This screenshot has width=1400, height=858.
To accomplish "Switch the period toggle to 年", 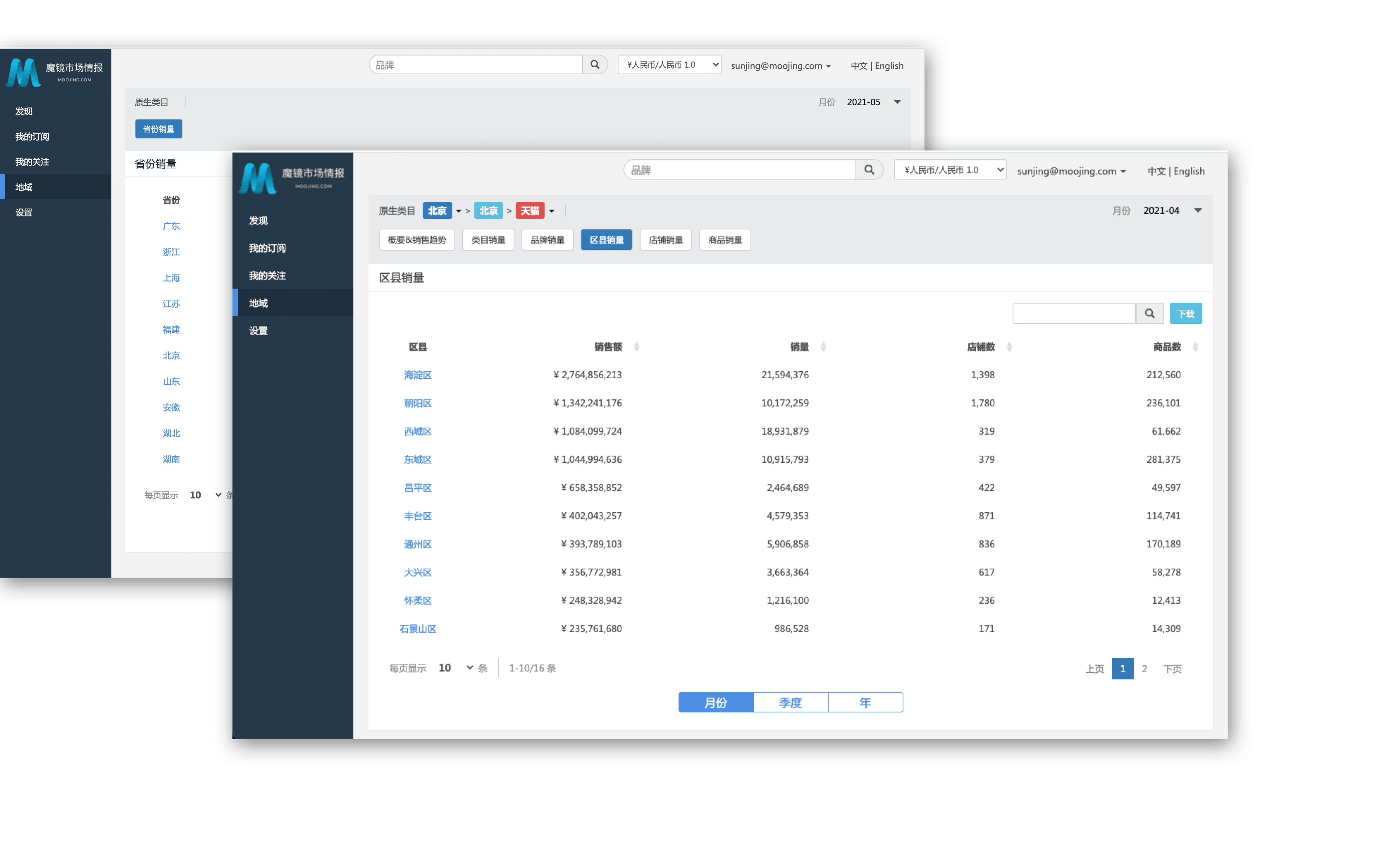I will (x=865, y=703).
